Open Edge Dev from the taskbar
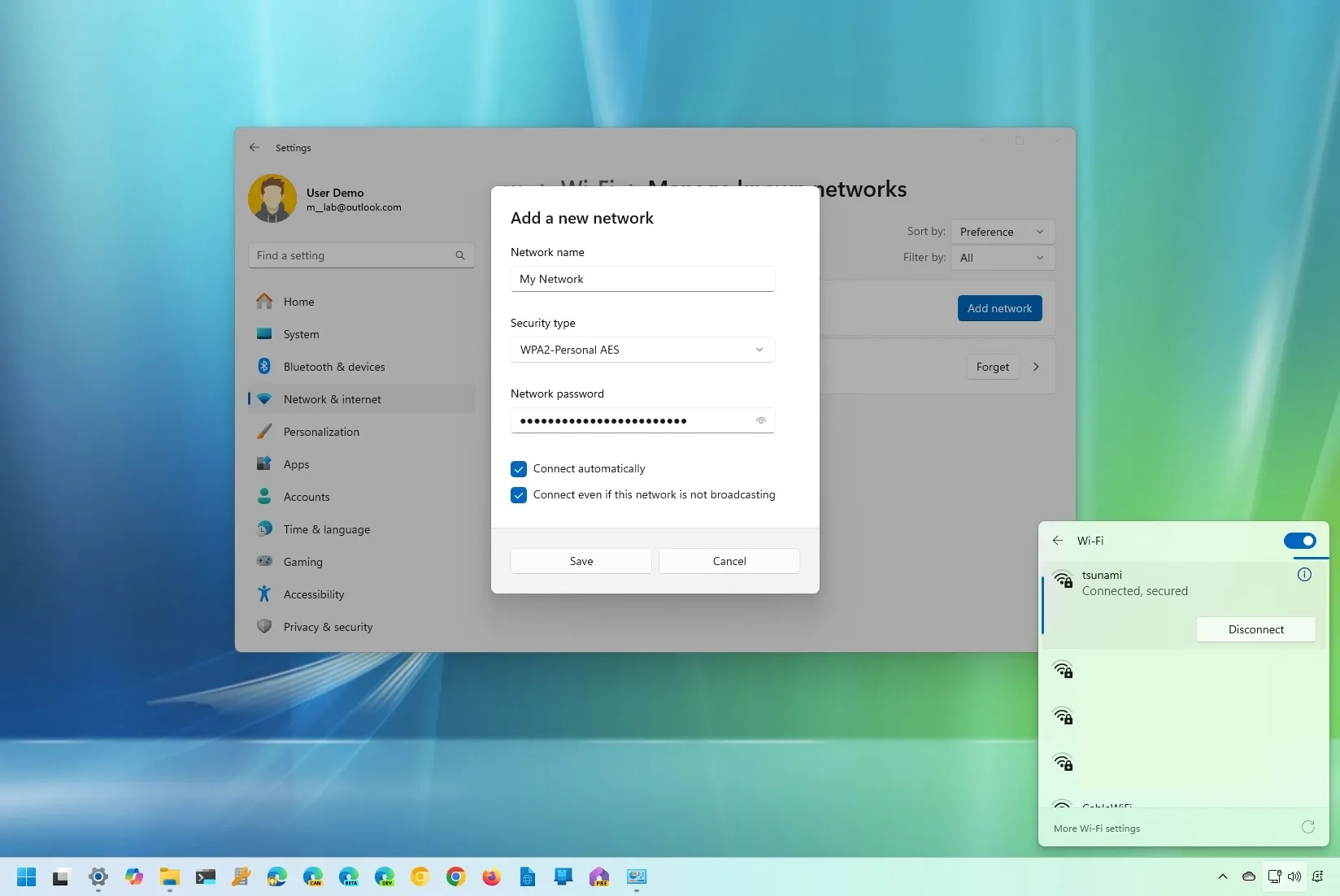 [385, 876]
